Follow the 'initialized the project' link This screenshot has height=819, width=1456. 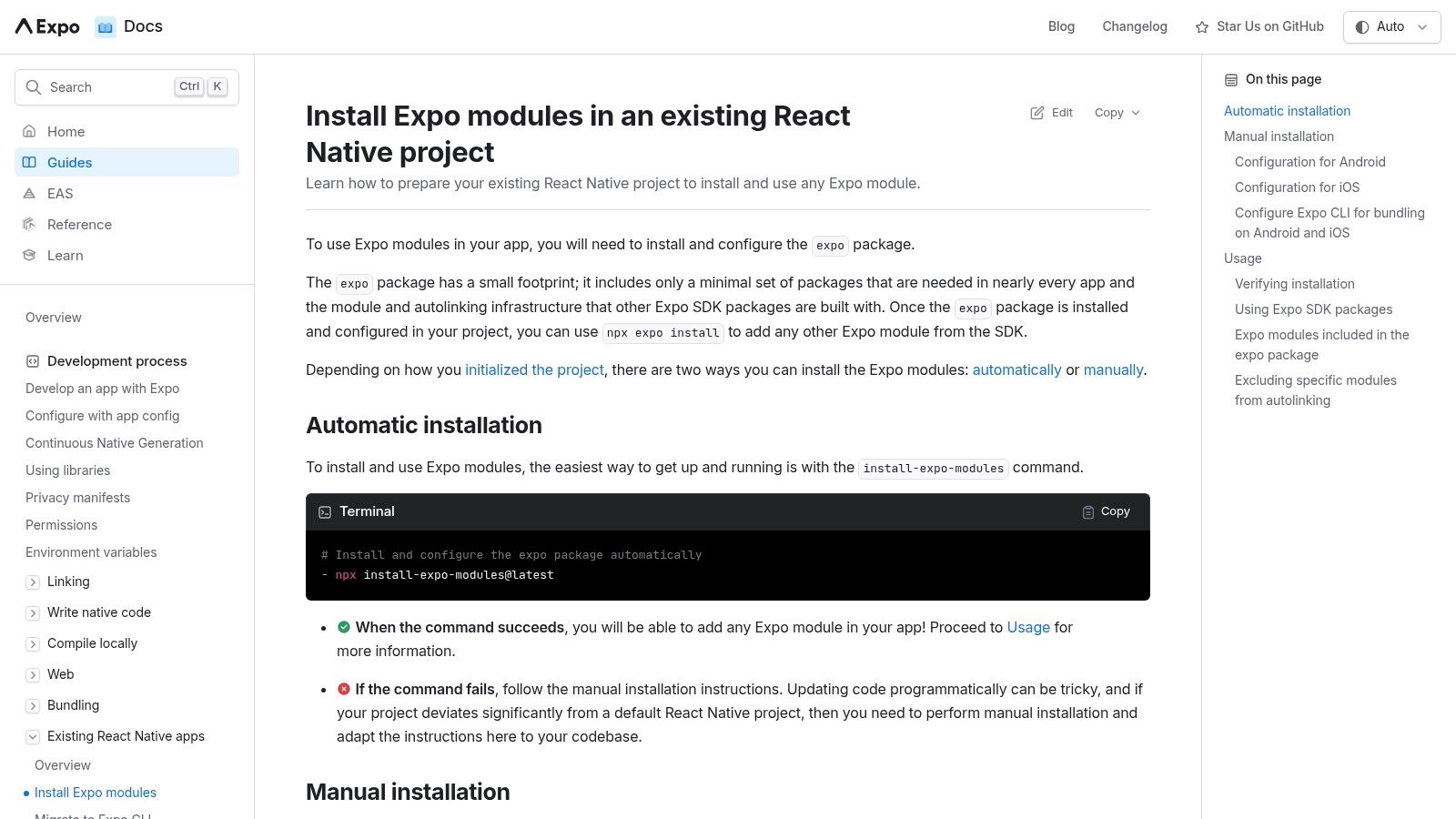[x=534, y=370]
